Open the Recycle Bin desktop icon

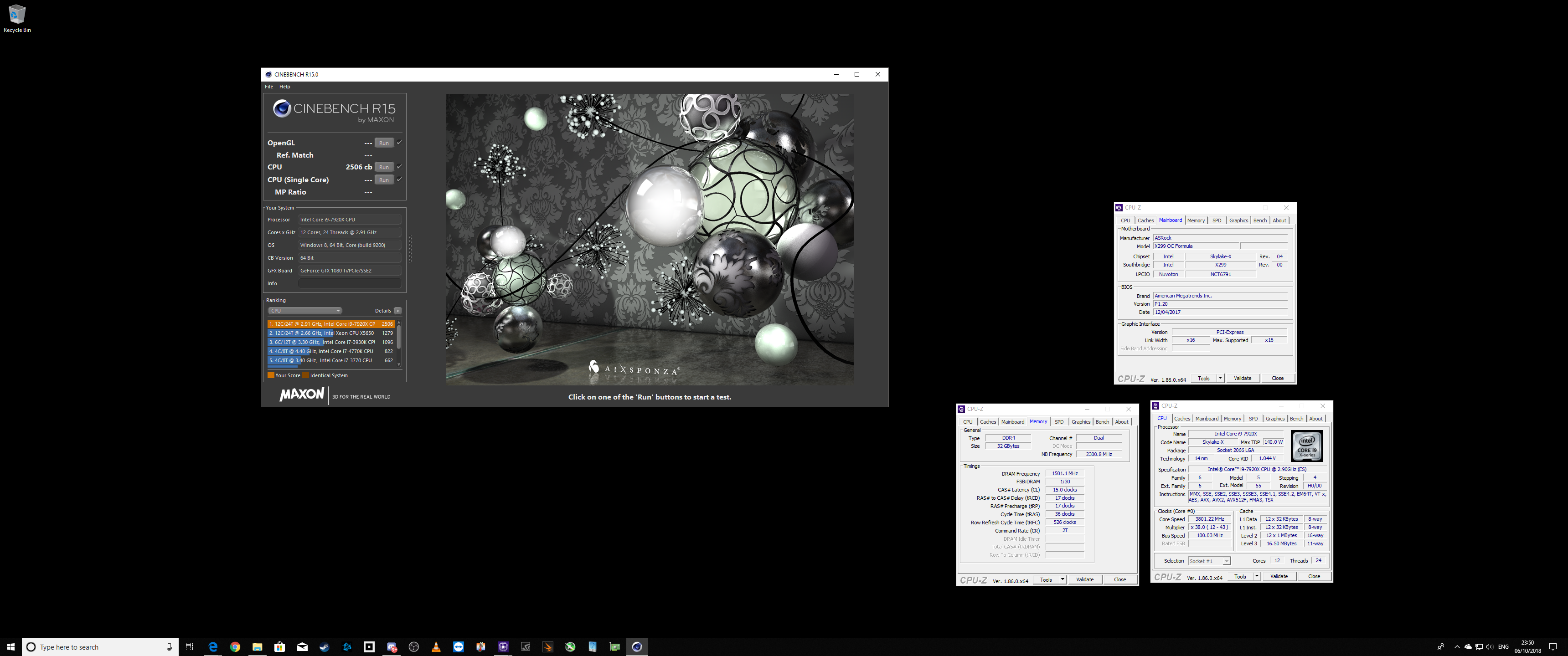click(17, 18)
